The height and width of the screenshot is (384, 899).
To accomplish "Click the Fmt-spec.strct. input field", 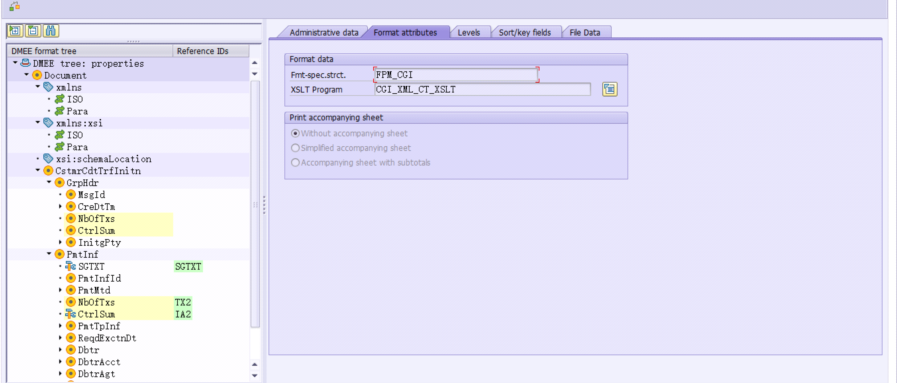I will click(456, 74).
